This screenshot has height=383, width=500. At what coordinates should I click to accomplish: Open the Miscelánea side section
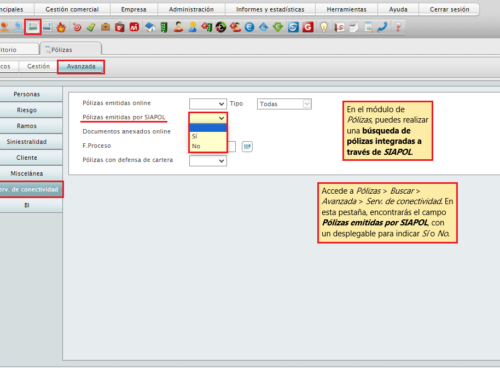pos(31,173)
